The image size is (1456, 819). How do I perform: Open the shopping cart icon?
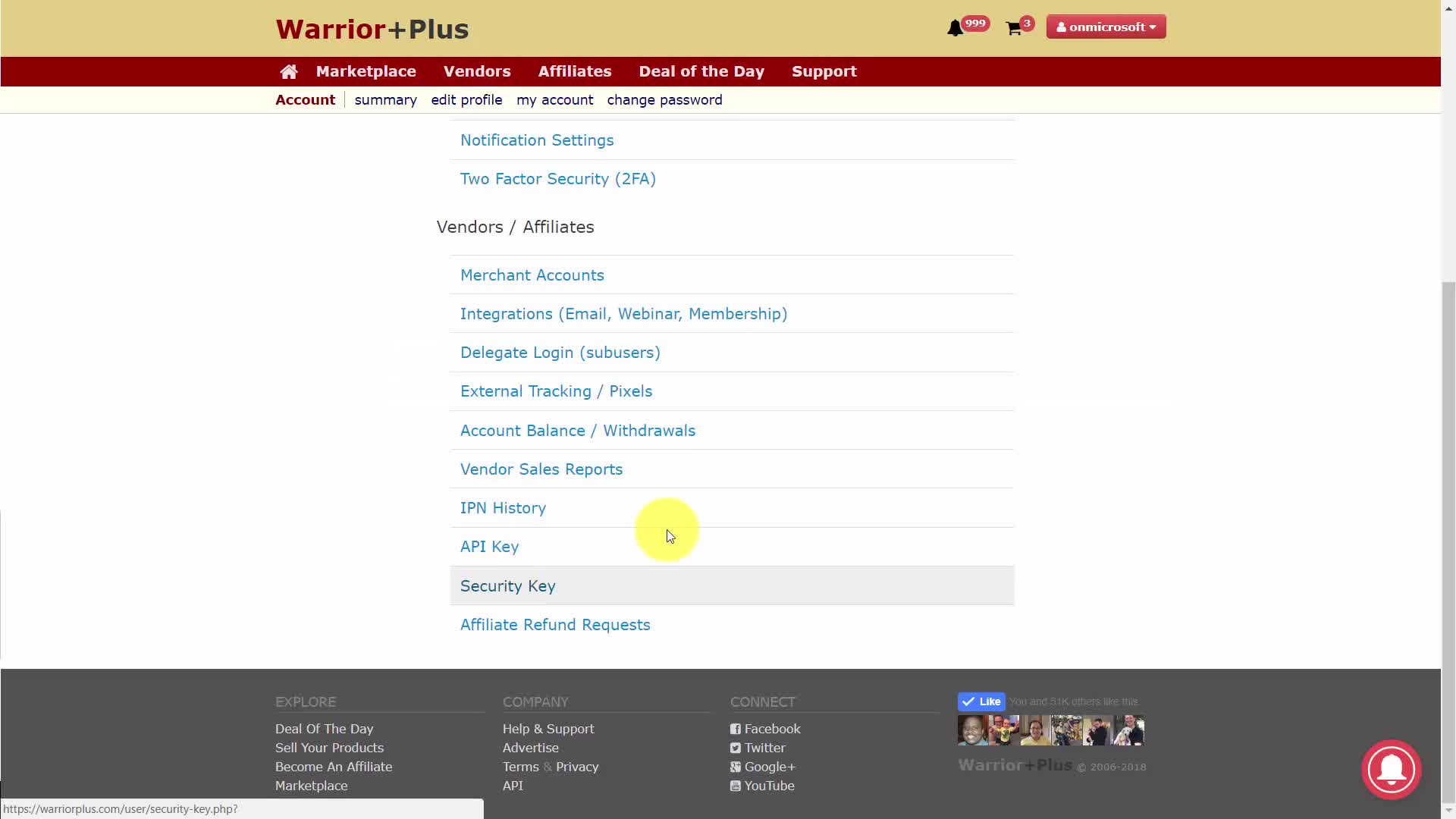pos(1014,29)
